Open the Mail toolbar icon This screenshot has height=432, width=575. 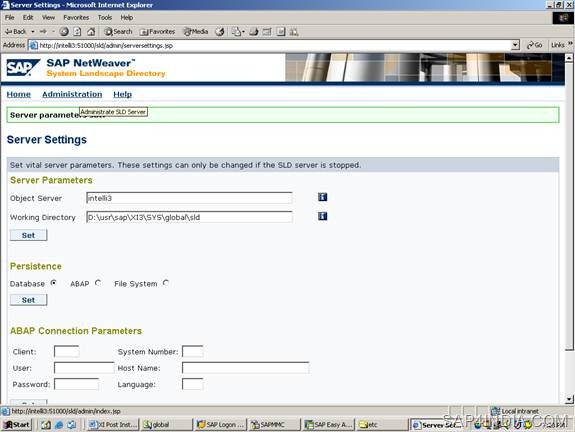click(x=238, y=32)
